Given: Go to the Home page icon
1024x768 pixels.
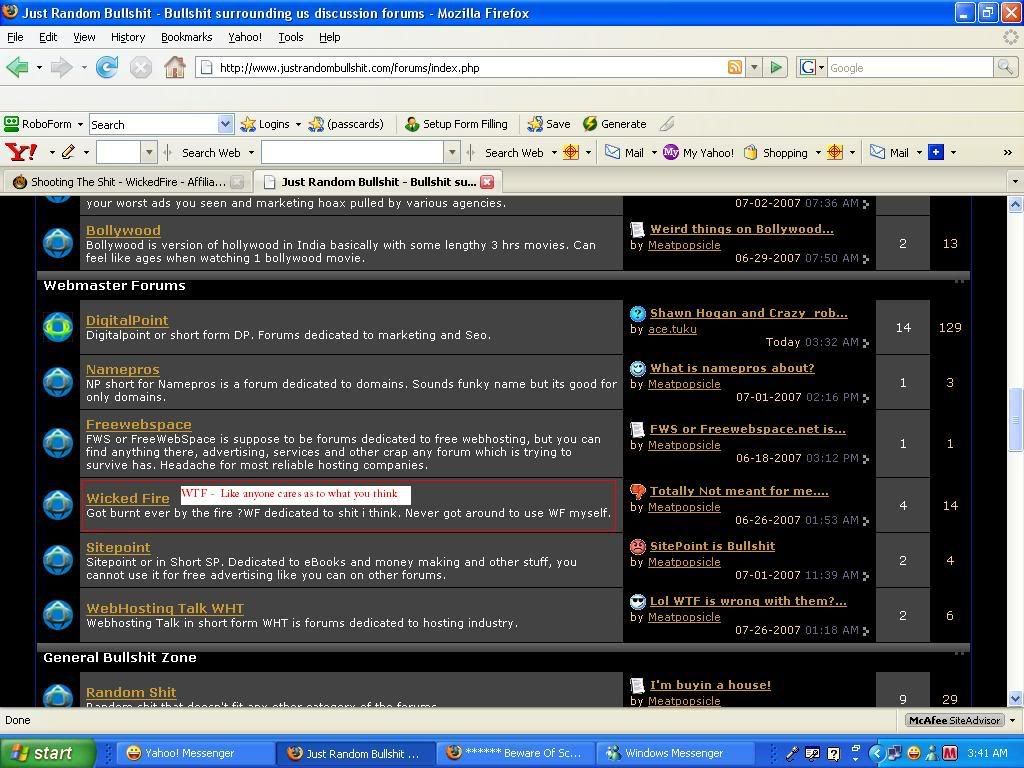Looking at the screenshot, I should pos(174,67).
